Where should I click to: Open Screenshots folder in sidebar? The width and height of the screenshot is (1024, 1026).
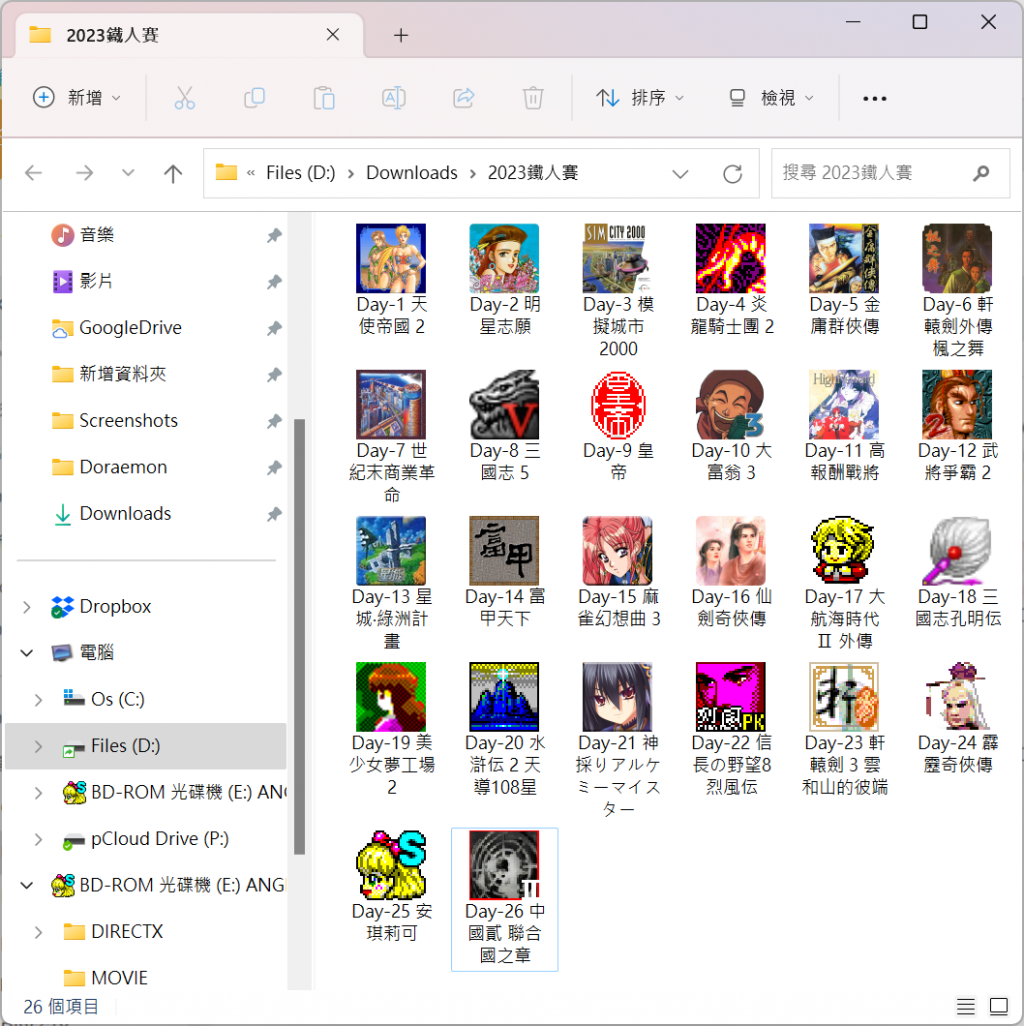click(x=128, y=421)
